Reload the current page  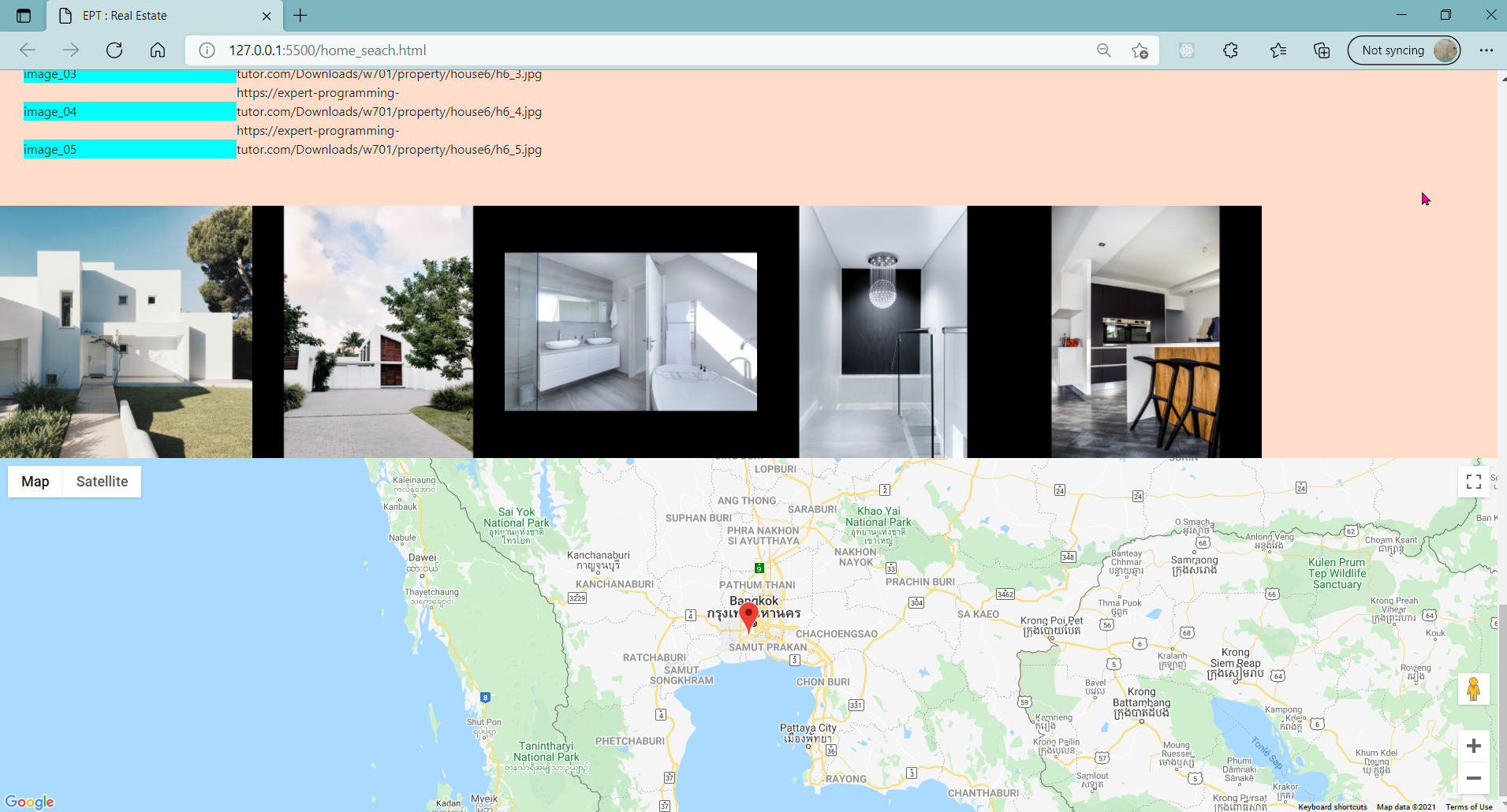[114, 50]
